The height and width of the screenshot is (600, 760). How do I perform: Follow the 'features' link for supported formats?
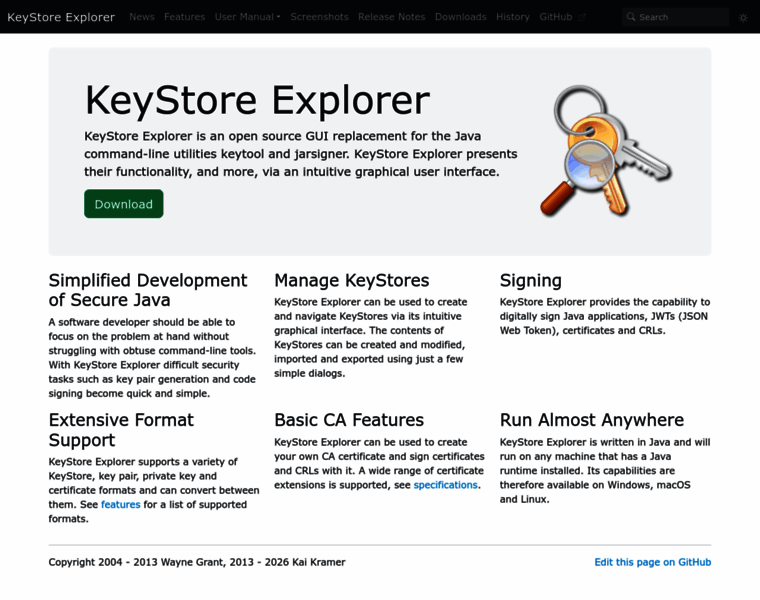121,505
